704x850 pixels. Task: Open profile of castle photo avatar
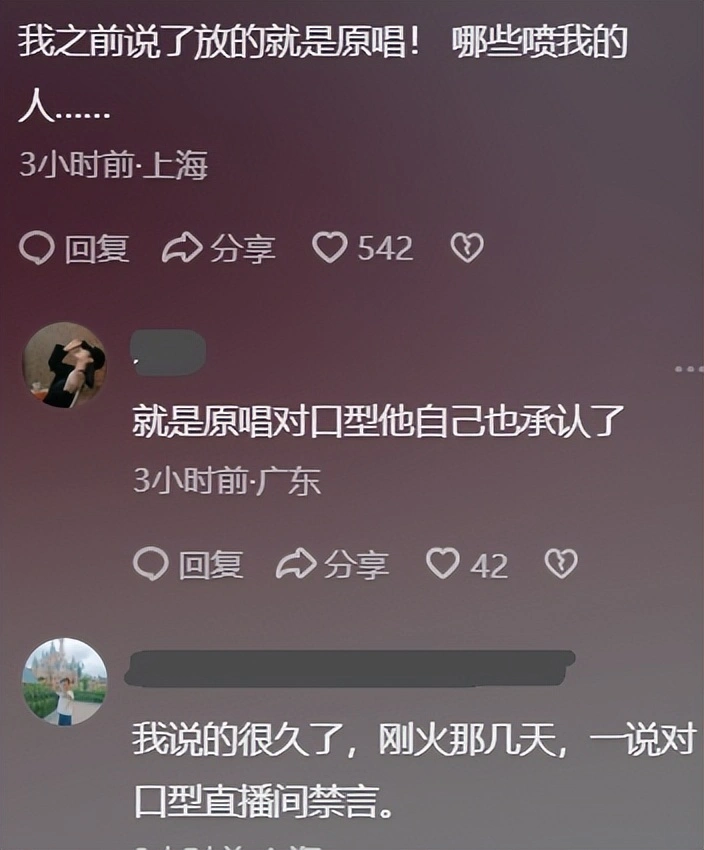tap(64, 681)
